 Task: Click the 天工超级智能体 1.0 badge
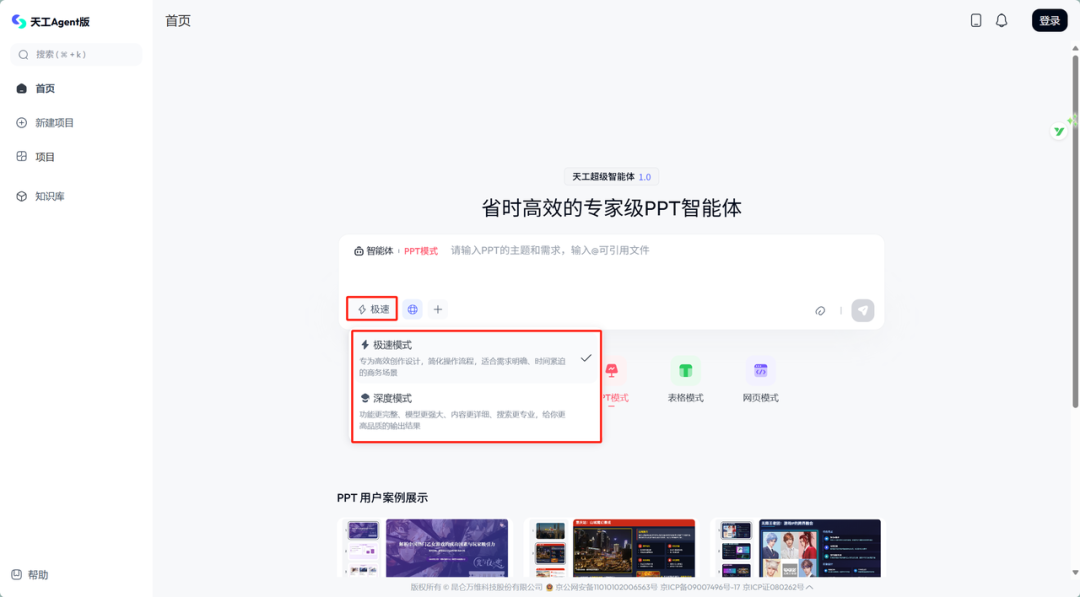coord(611,177)
